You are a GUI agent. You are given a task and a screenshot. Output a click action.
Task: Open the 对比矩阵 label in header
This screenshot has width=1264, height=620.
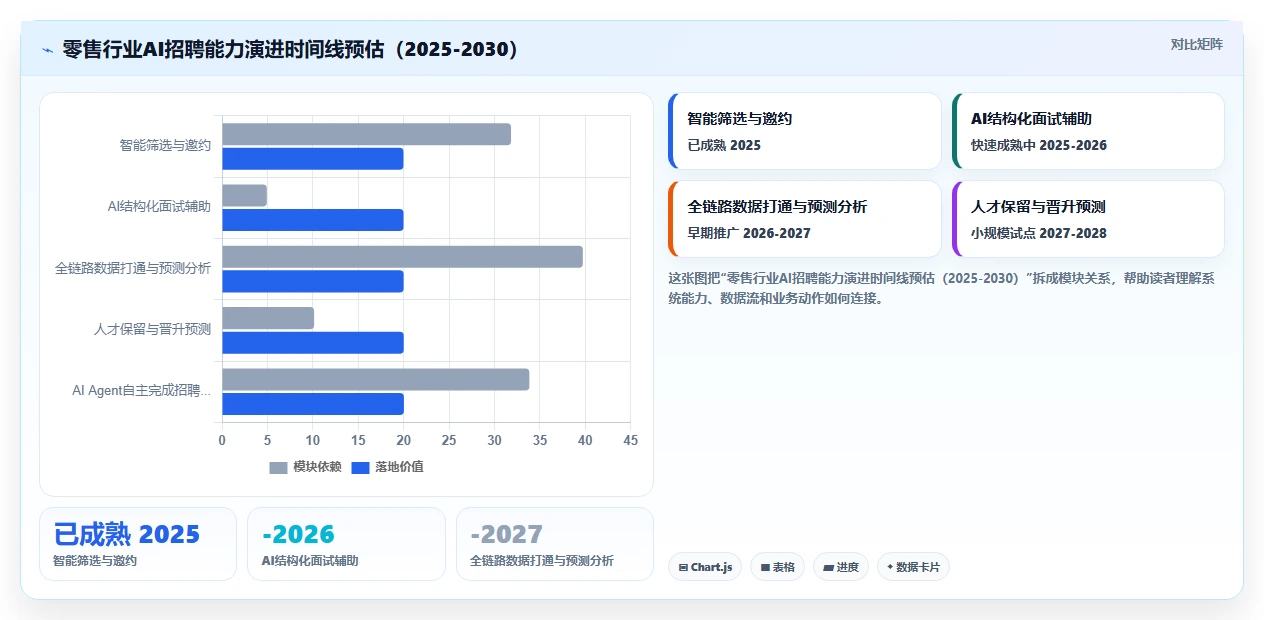coord(1196,44)
